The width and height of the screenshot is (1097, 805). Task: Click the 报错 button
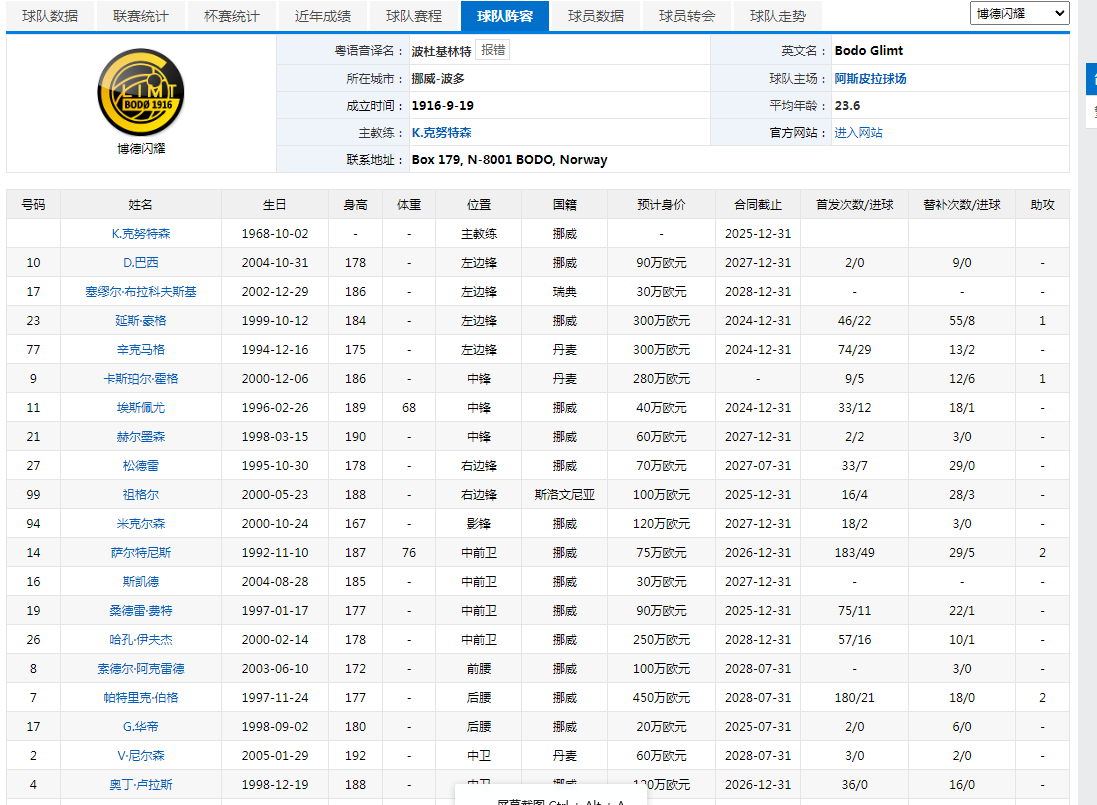pyautogui.click(x=493, y=50)
